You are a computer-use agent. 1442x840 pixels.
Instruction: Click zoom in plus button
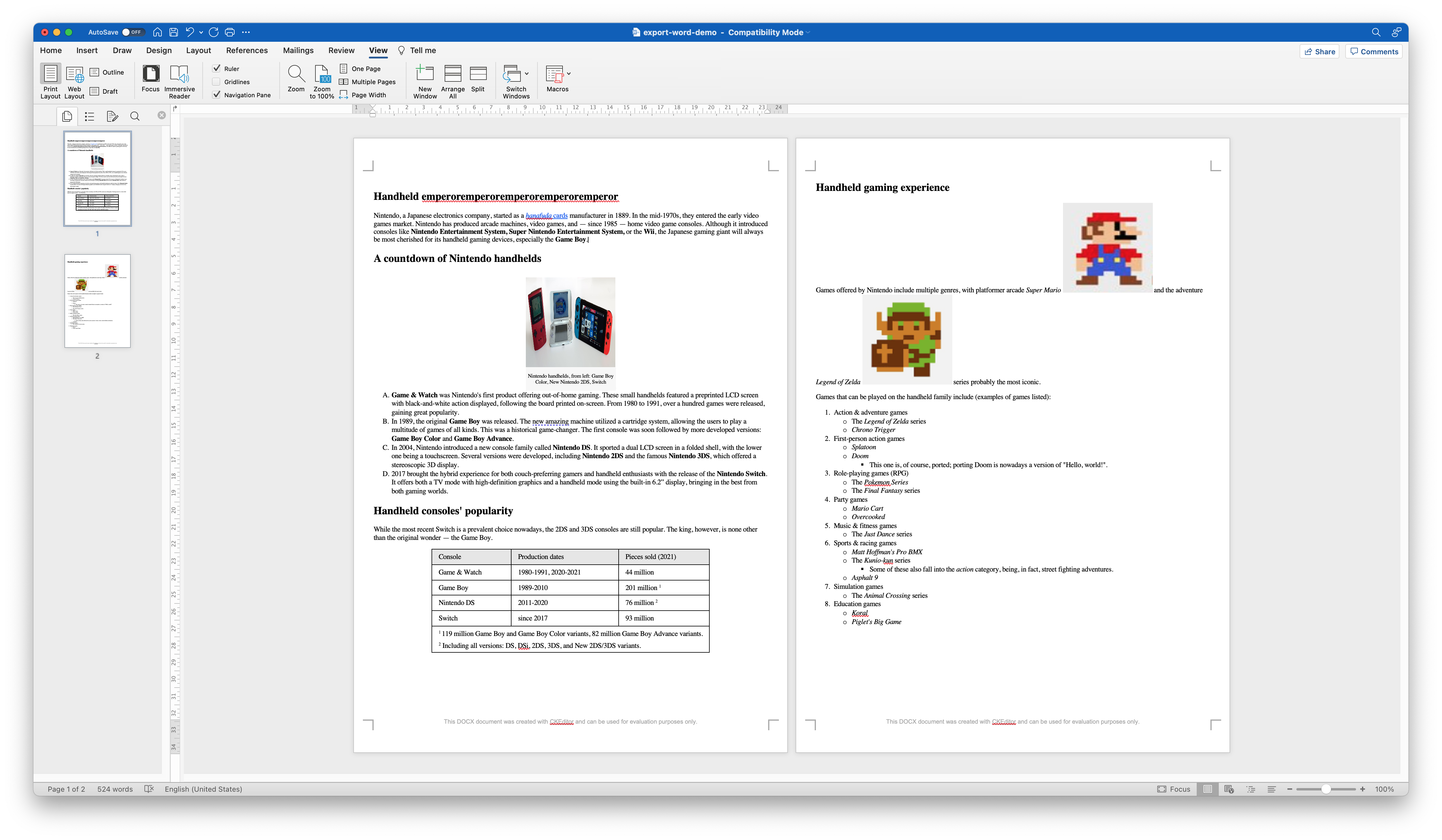[x=1363, y=789]
